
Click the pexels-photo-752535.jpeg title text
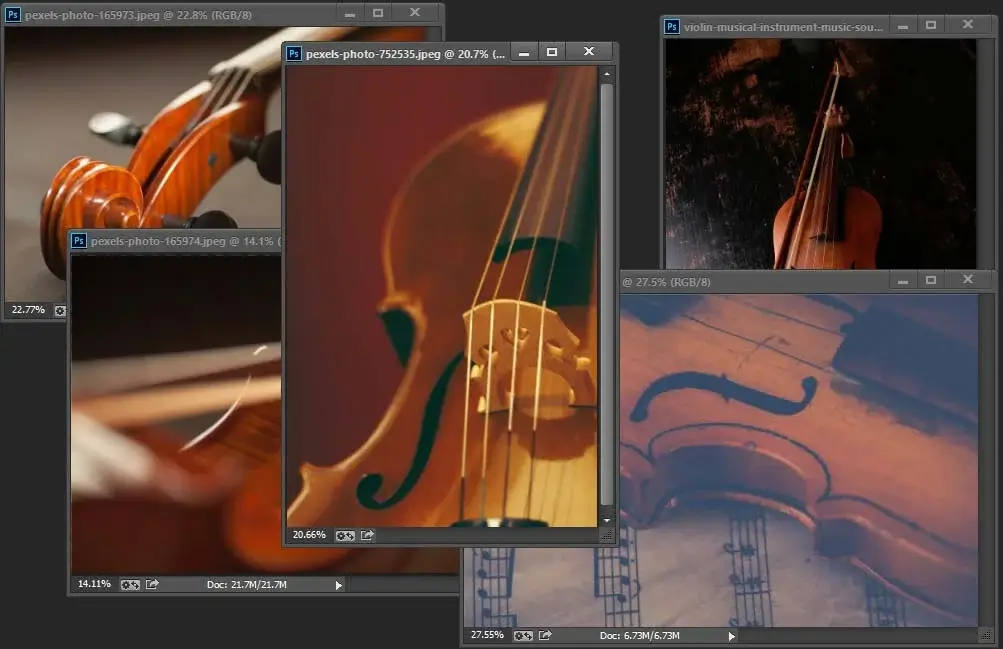click(406, 54)
